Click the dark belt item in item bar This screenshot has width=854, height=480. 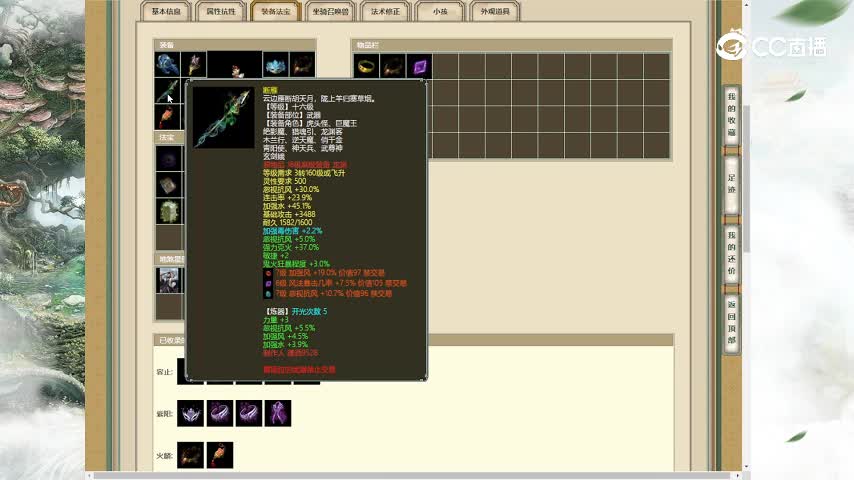tap(392, 67)
